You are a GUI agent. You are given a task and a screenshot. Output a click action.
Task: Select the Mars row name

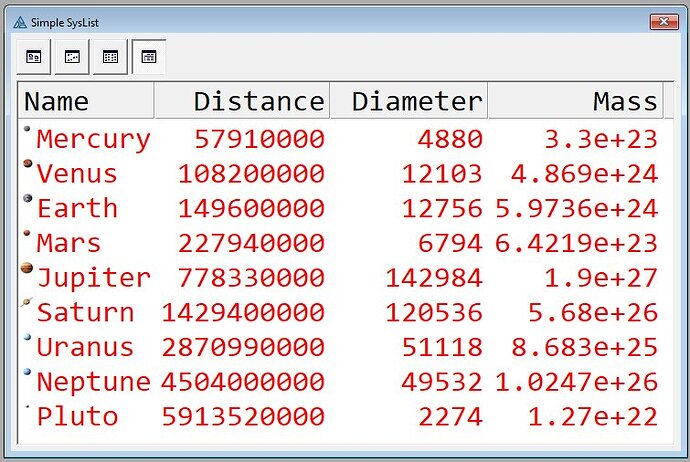(69, 243)
